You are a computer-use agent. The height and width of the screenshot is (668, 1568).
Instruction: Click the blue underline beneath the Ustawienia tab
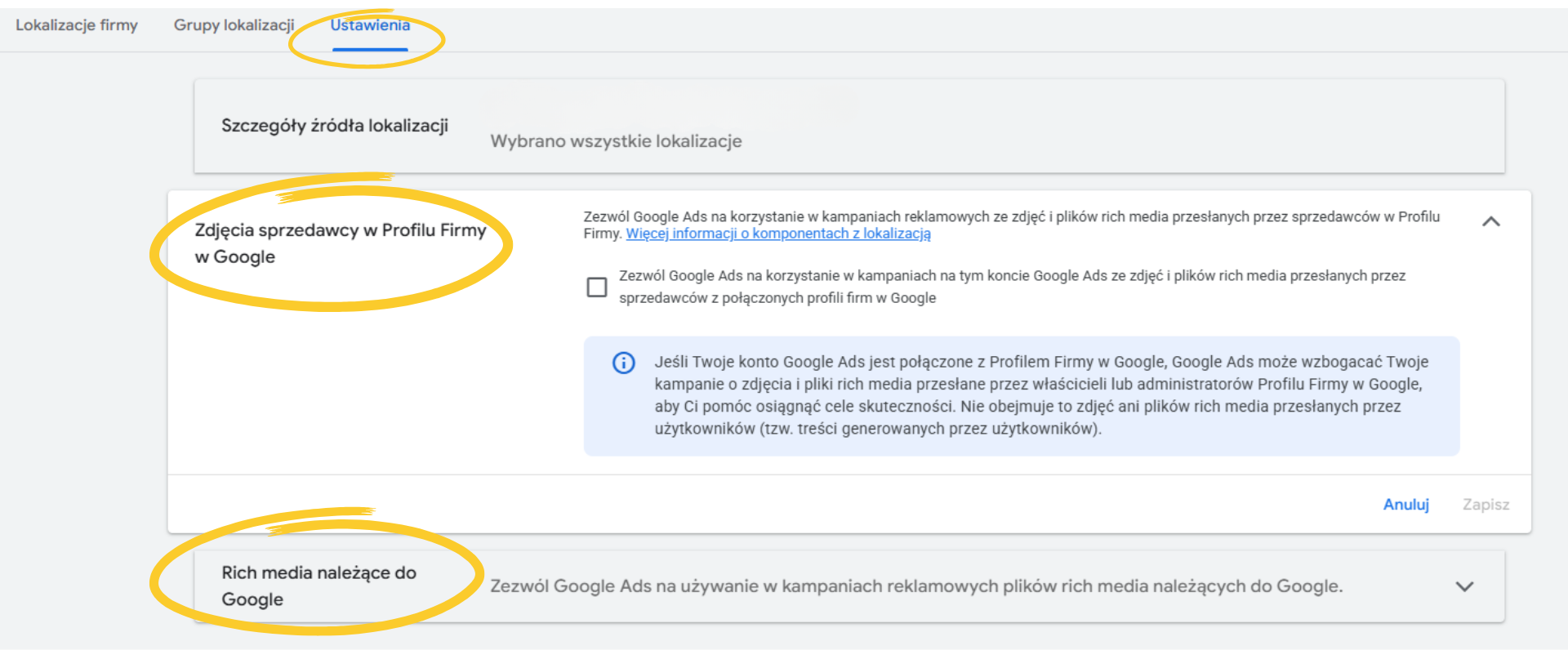370,50
